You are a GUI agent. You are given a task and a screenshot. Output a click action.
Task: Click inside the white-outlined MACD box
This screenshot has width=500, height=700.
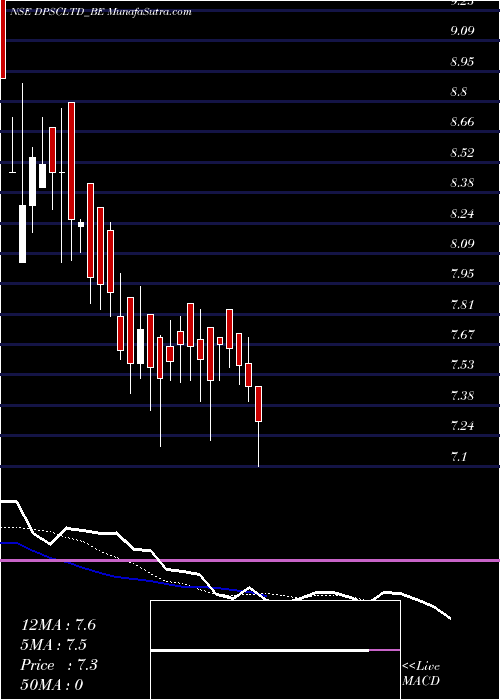[x=275, y=650]
